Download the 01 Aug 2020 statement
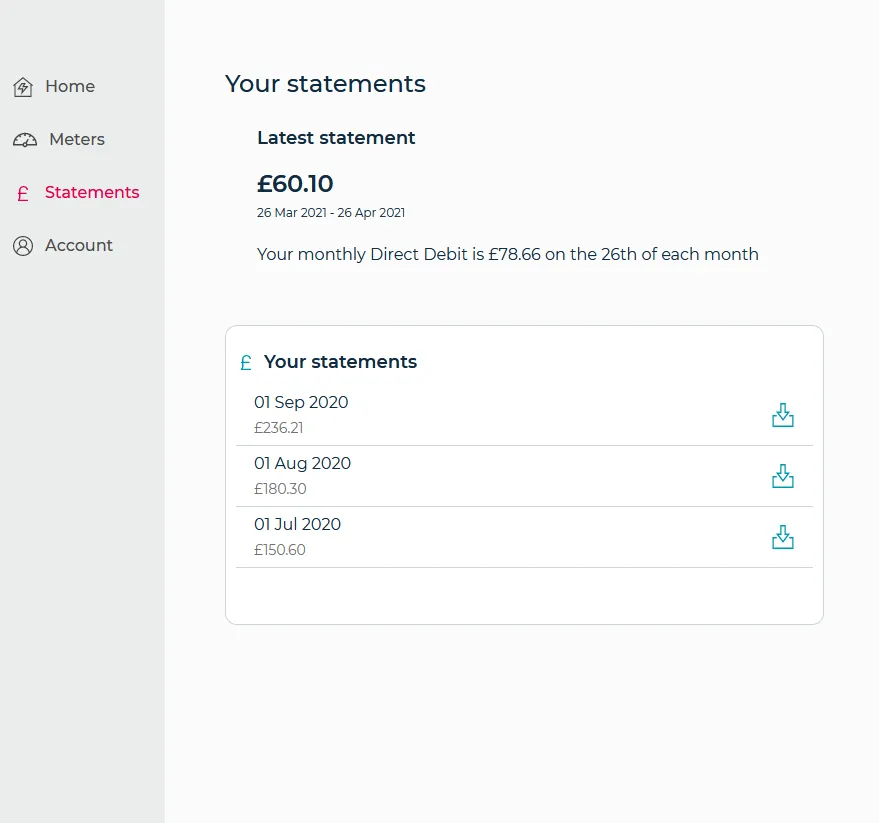879x823 pixels. point(783,476)
